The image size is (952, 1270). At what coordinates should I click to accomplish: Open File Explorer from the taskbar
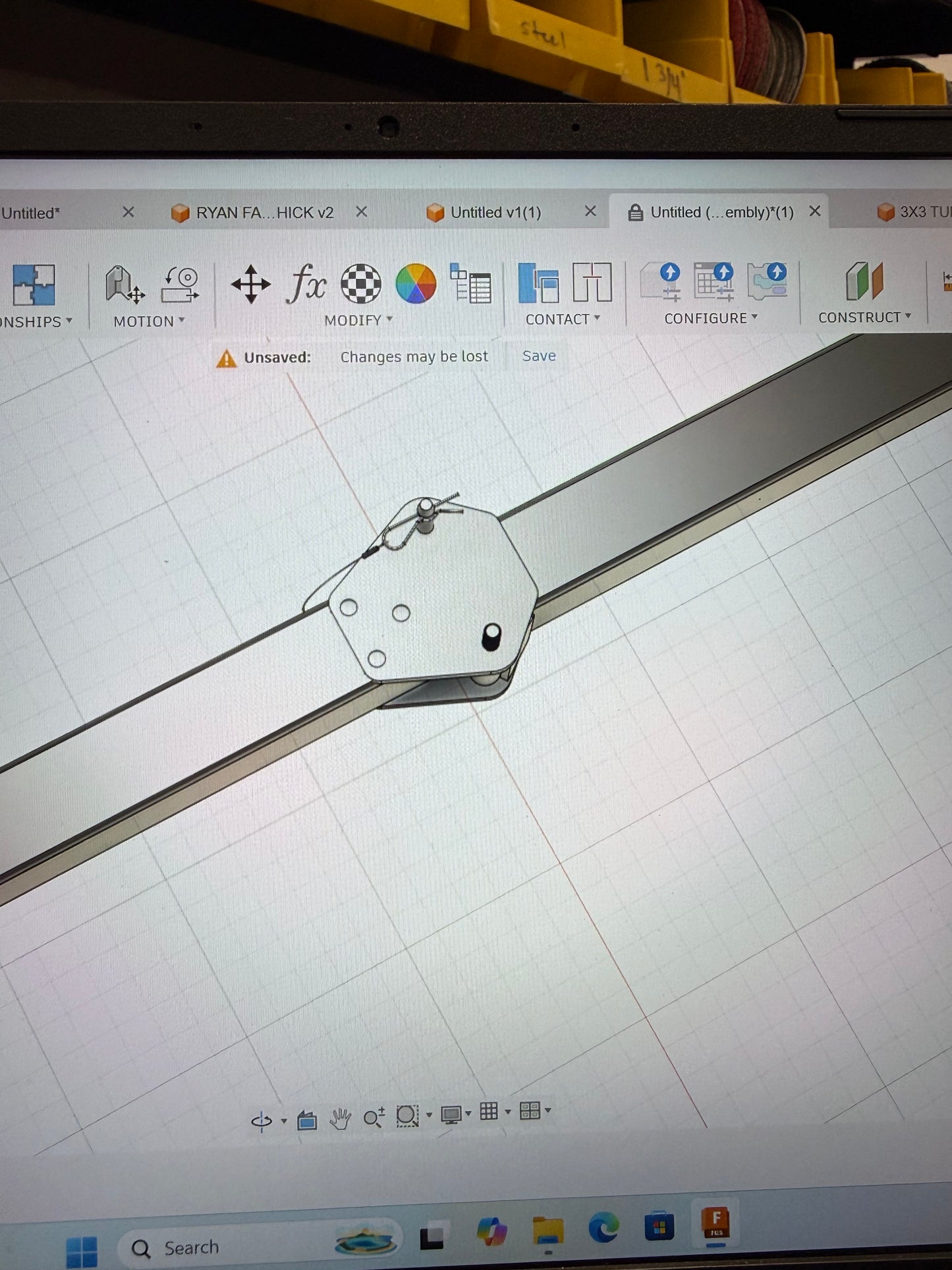(x=548, y=1230)
